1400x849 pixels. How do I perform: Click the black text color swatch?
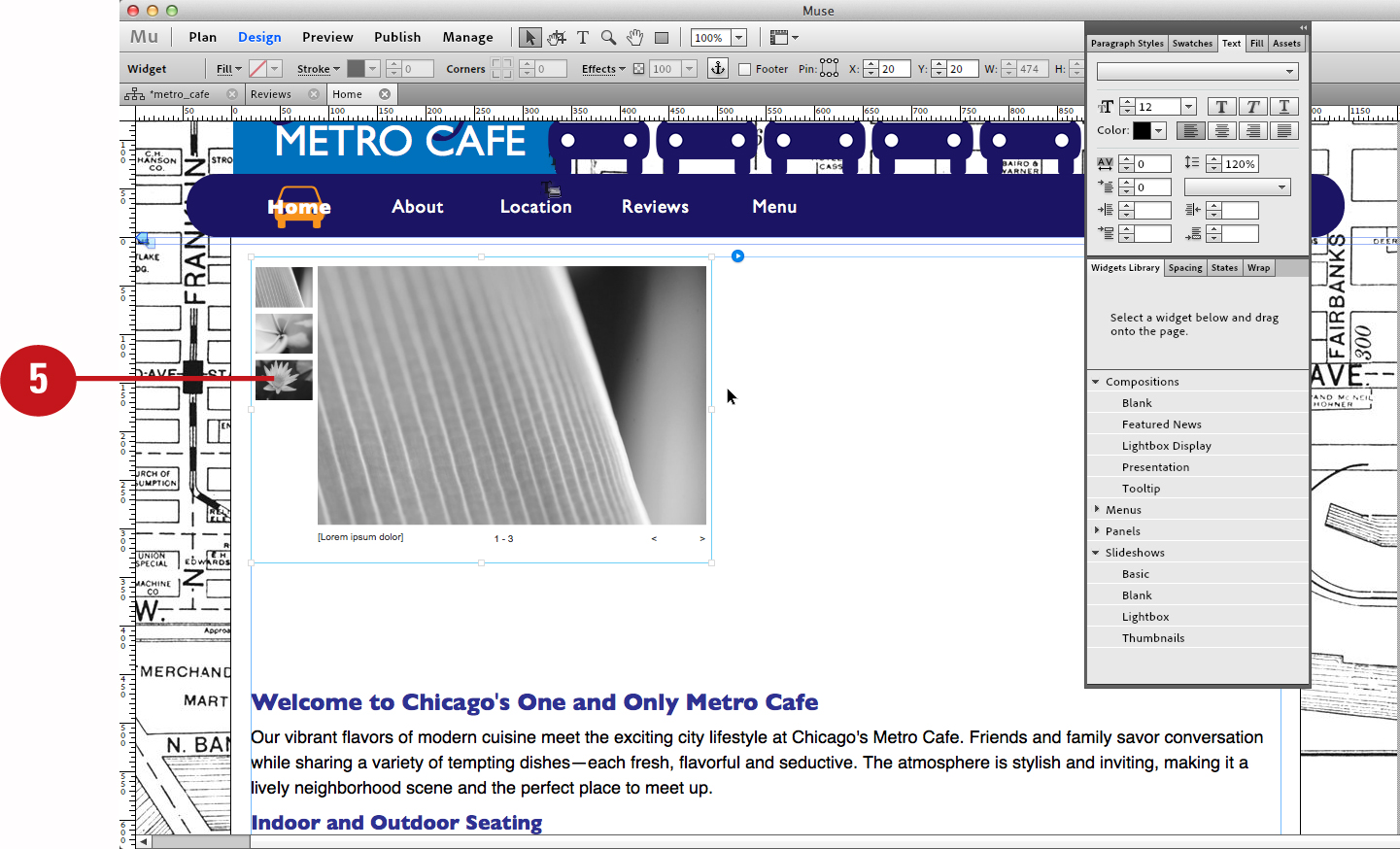tap(1142, 131)
